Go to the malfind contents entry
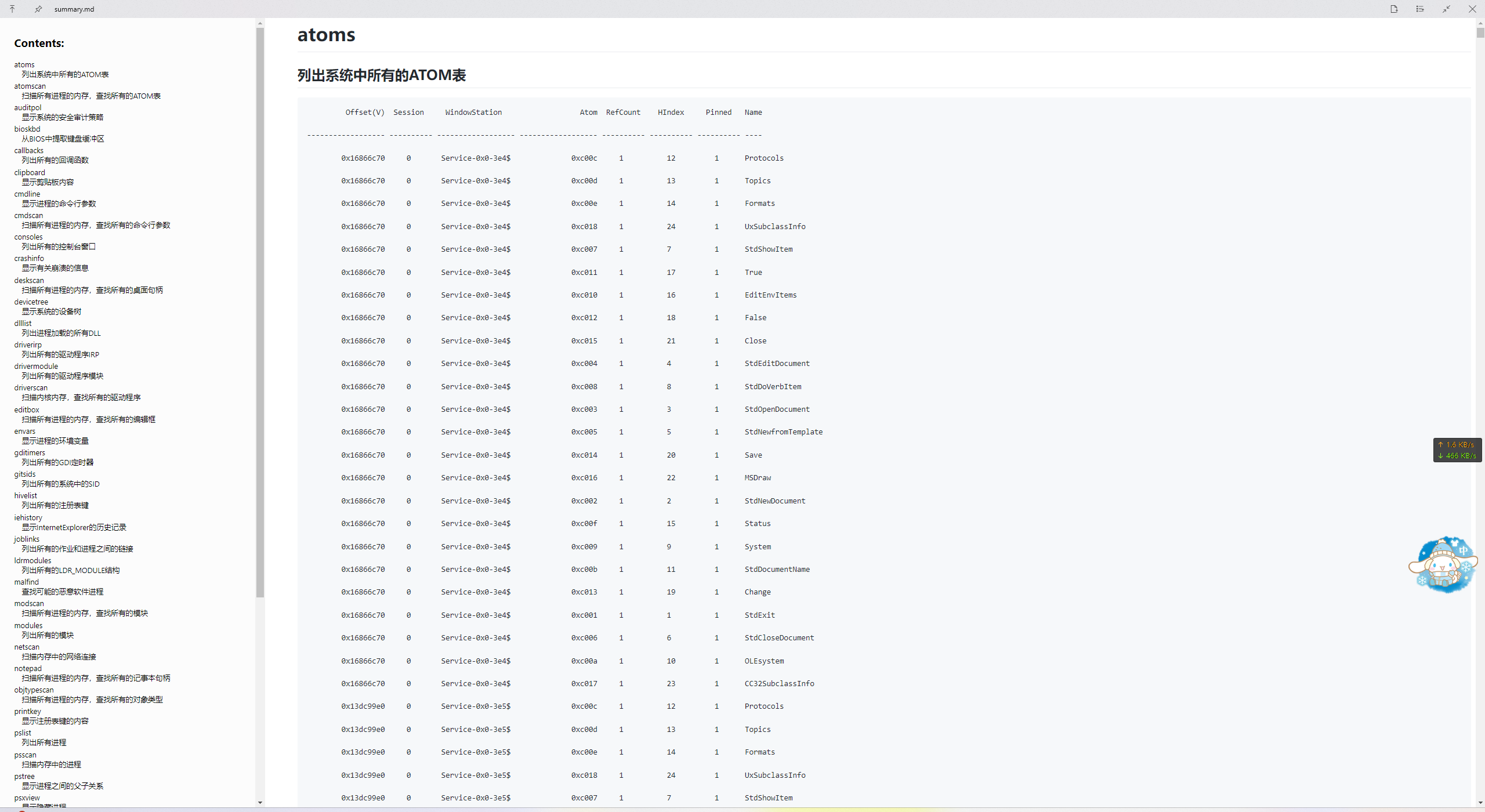The height and width of the screenshot is (812, 1485). [27, 582]
